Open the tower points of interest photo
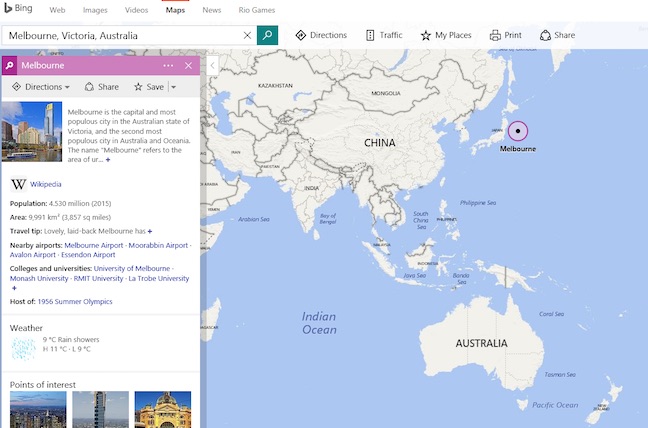This screenshot has height=428, width=648. click(x=100, y=409)
